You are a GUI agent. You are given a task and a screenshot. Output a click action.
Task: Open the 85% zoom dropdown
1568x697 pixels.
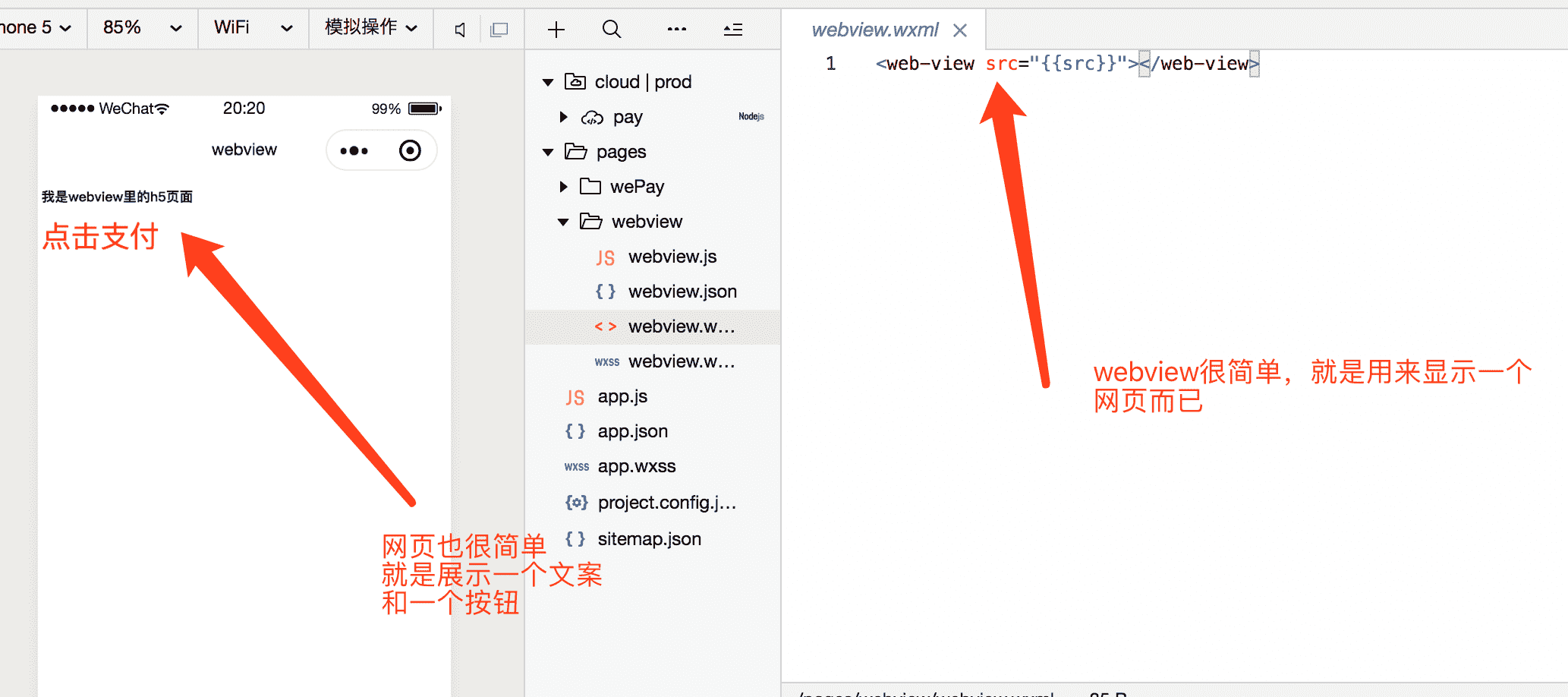pos(143,28)
